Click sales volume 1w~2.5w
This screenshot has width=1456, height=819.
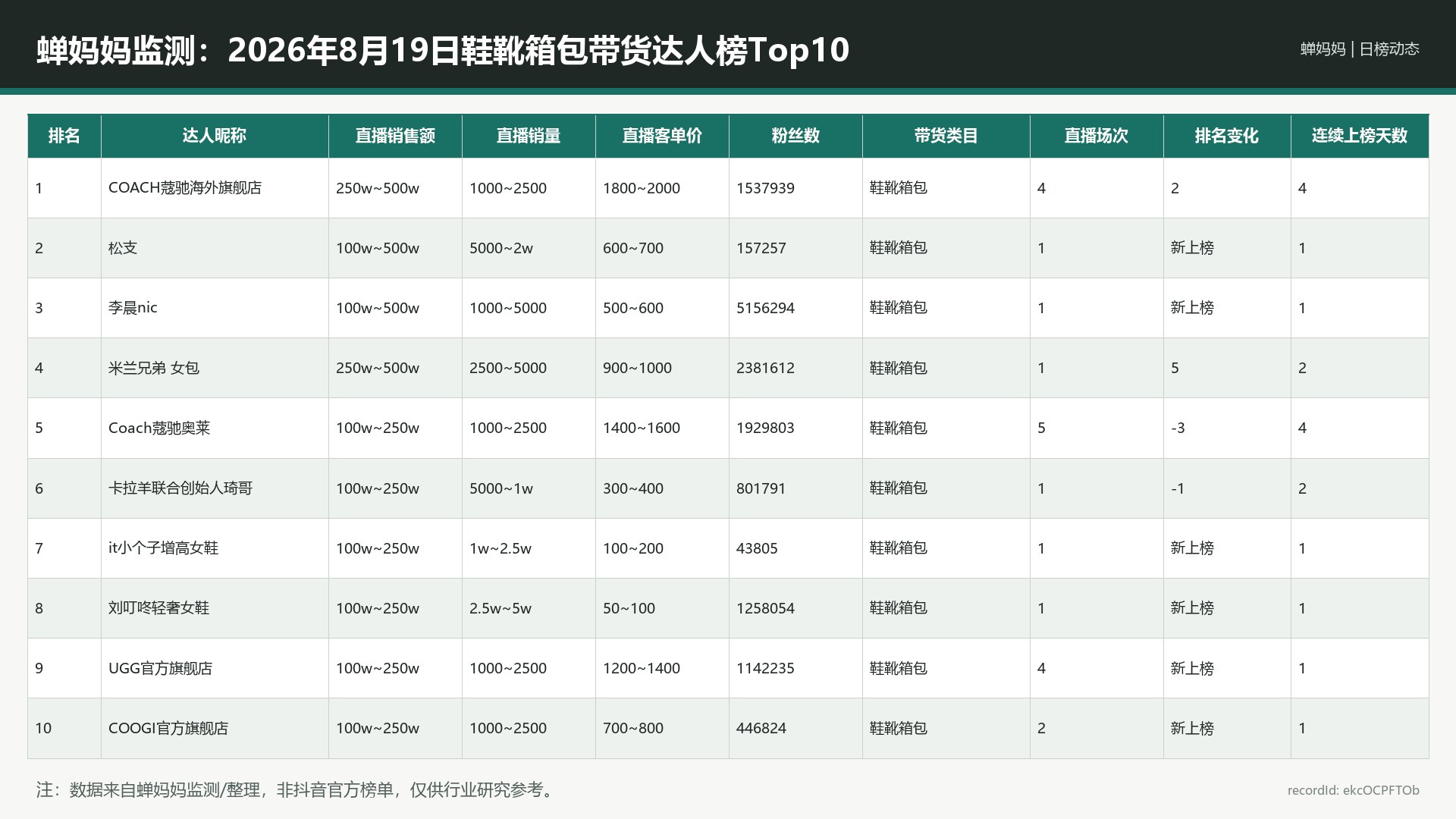pos(500,548)
